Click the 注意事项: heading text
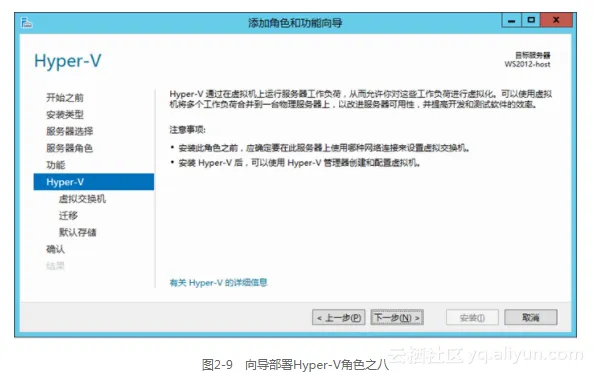This screenshot has height=375, width=594. (188, 130)
